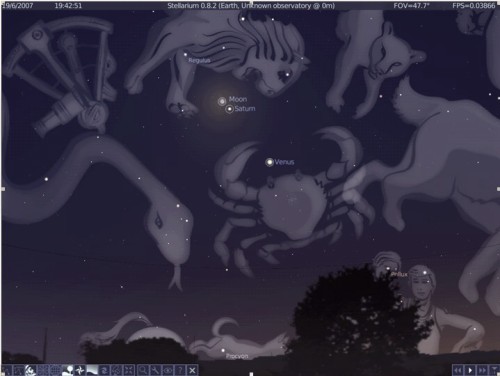The height and width of the screenshot is (376, 500).
Task: Quit Stellarium with X toolbar button
Action: click(x=192, y=370)
